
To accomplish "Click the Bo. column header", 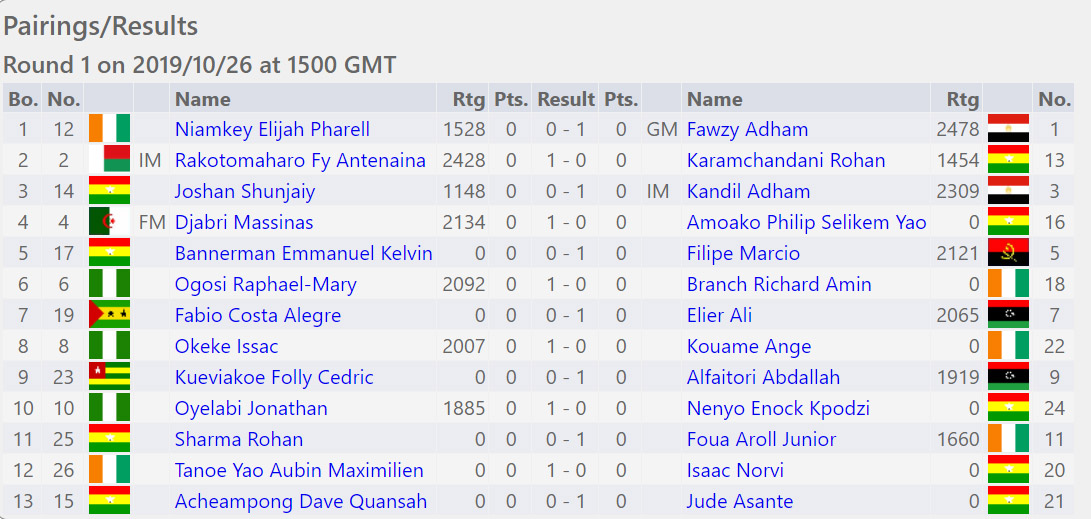I will click(23, 99).
